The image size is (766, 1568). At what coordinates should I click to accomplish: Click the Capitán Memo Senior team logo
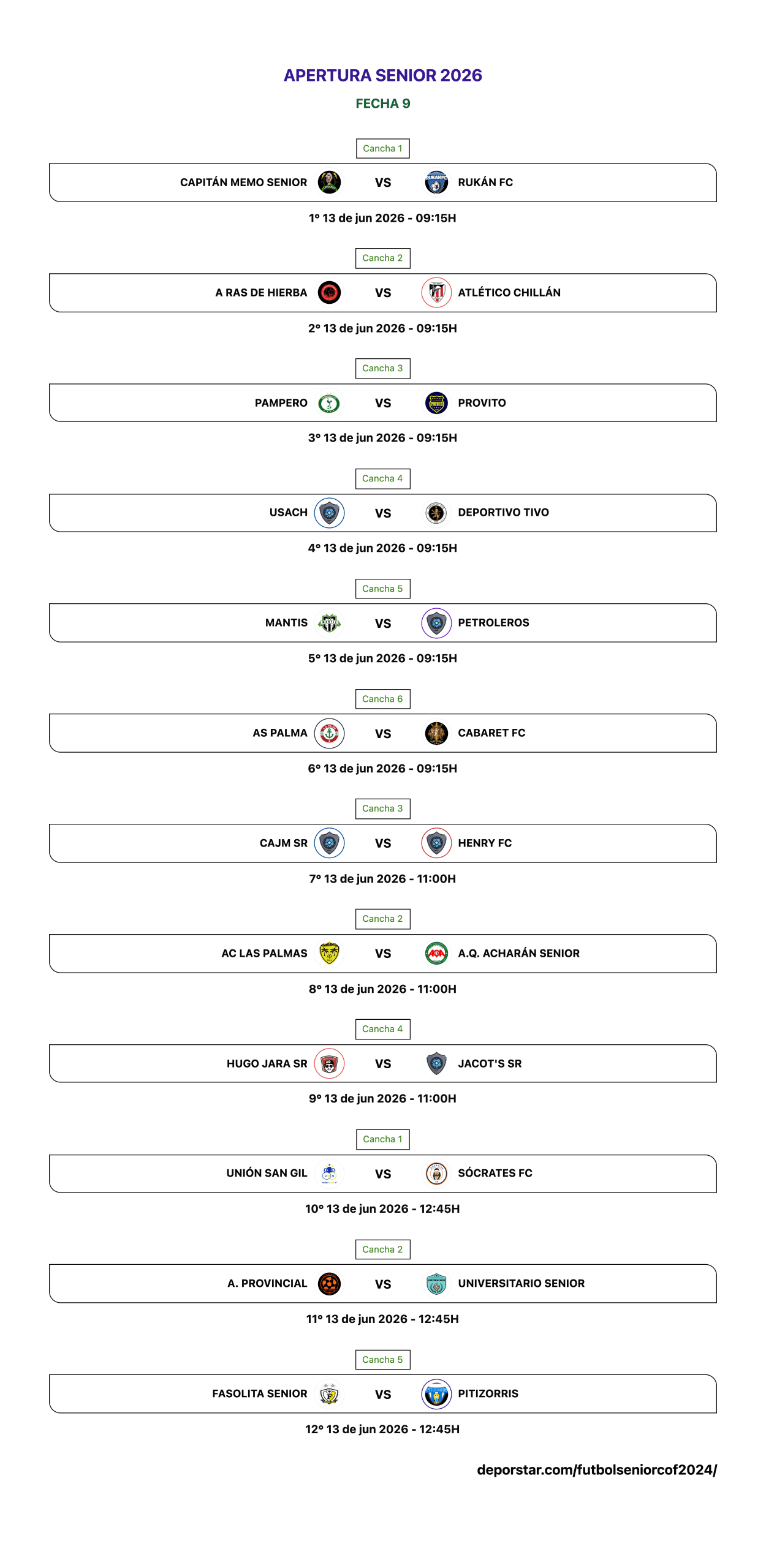329,183
